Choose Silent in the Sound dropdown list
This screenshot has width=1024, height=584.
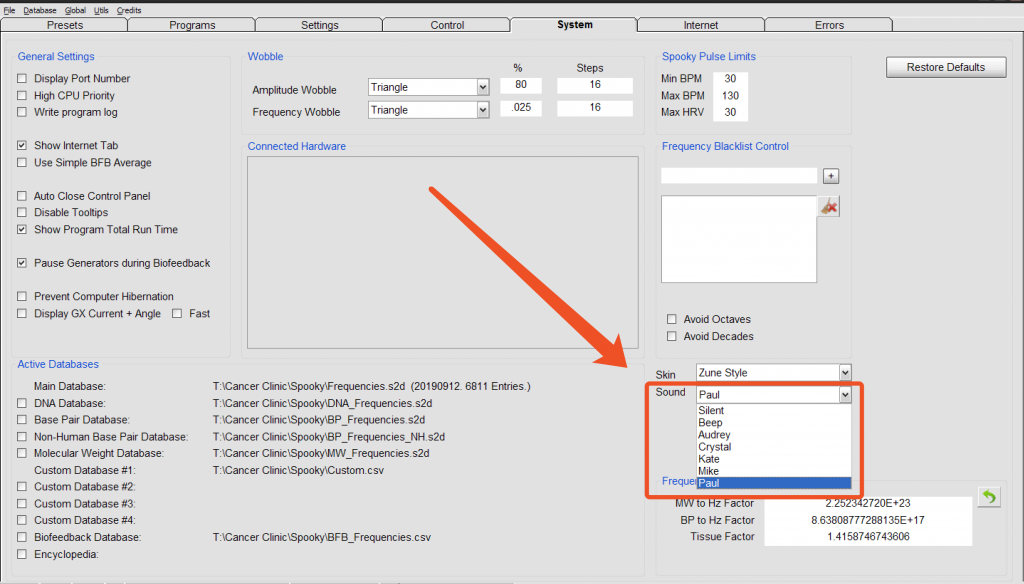[x=711, y=411]
